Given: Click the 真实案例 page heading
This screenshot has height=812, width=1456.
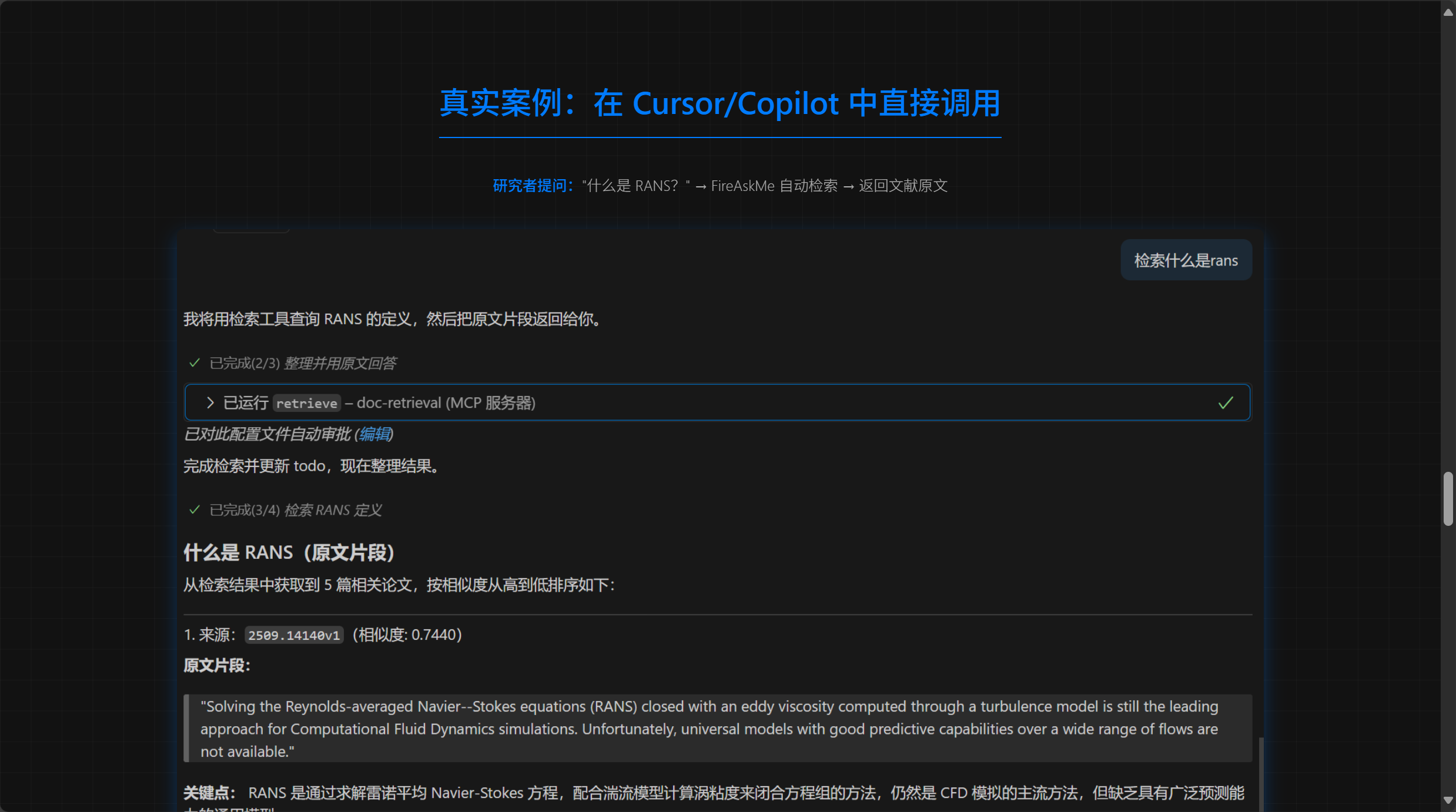Looking at the screenshot, I should click(x=719, y=103).
